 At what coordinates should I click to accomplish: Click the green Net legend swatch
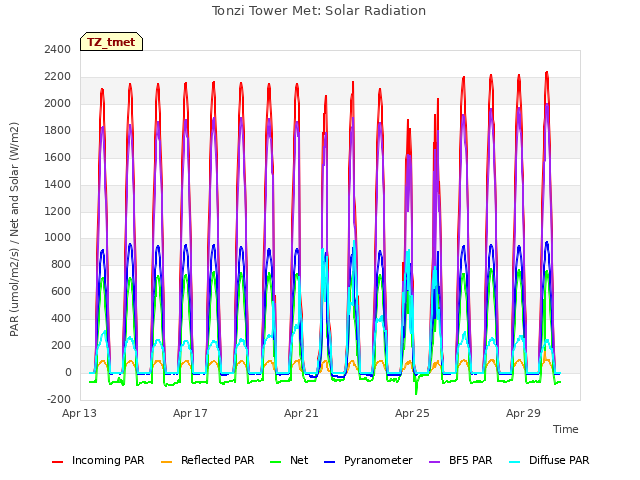tap(276, 462)
